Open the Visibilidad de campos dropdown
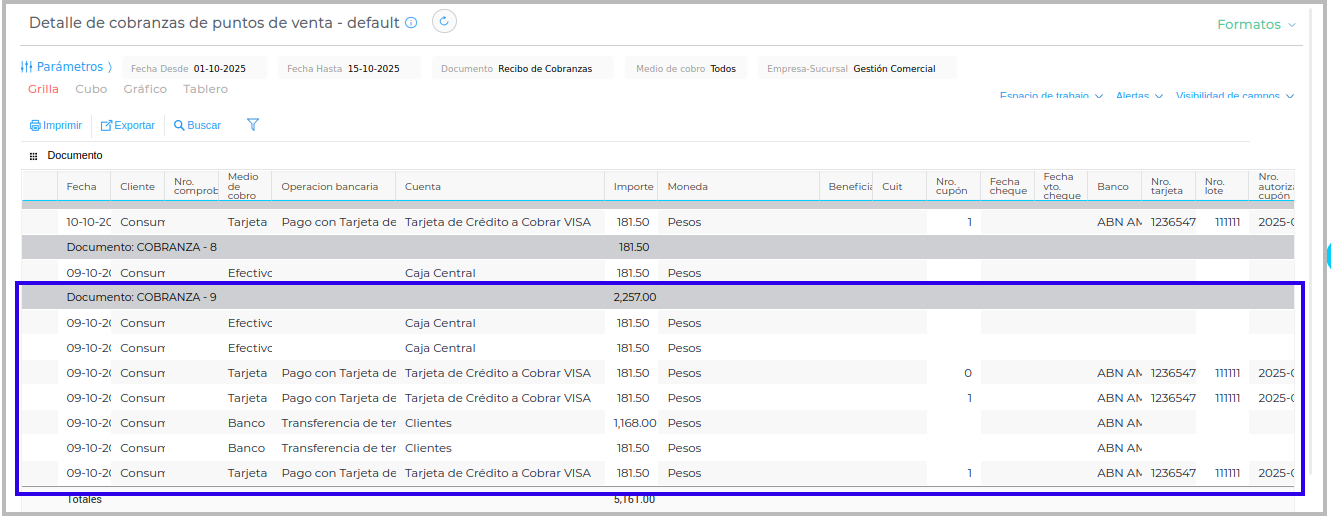Viewport: 1331px width, 516px height. coord(1234,96)
